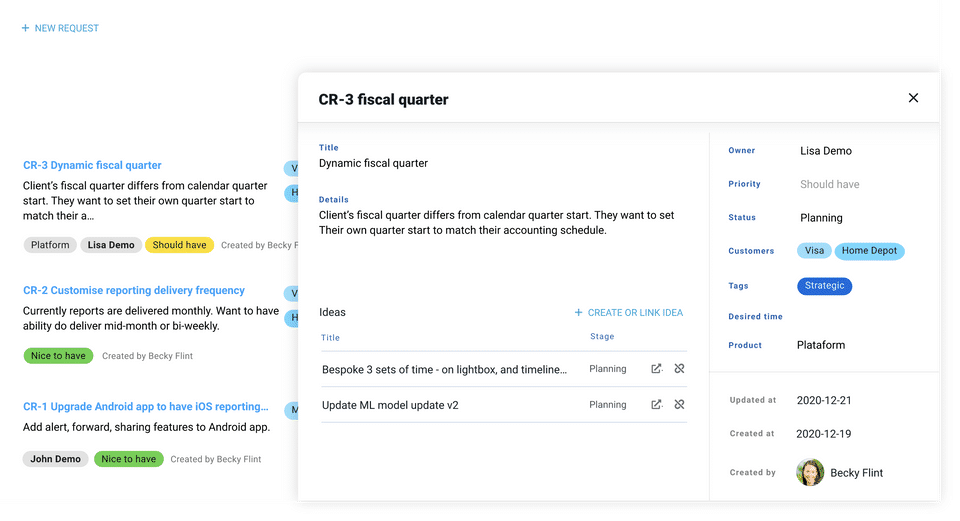Open external link for Update ML model idea
Screen dimensions: 960x521
point(656,405)
